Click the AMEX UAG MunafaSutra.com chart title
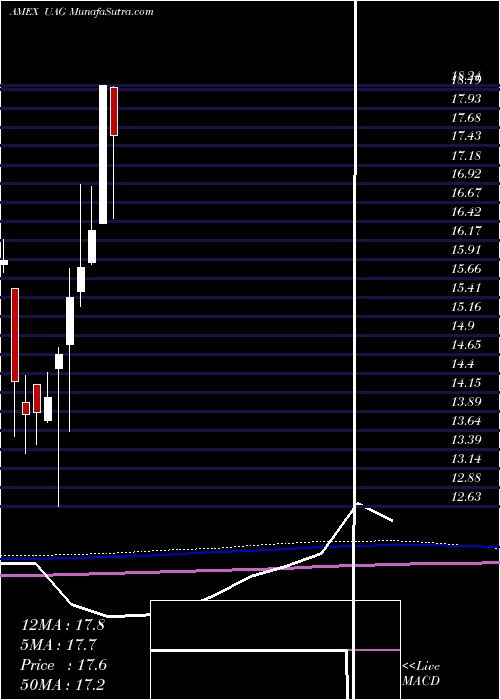The height and width of the screenshot is (700, 500). point(81,12)
